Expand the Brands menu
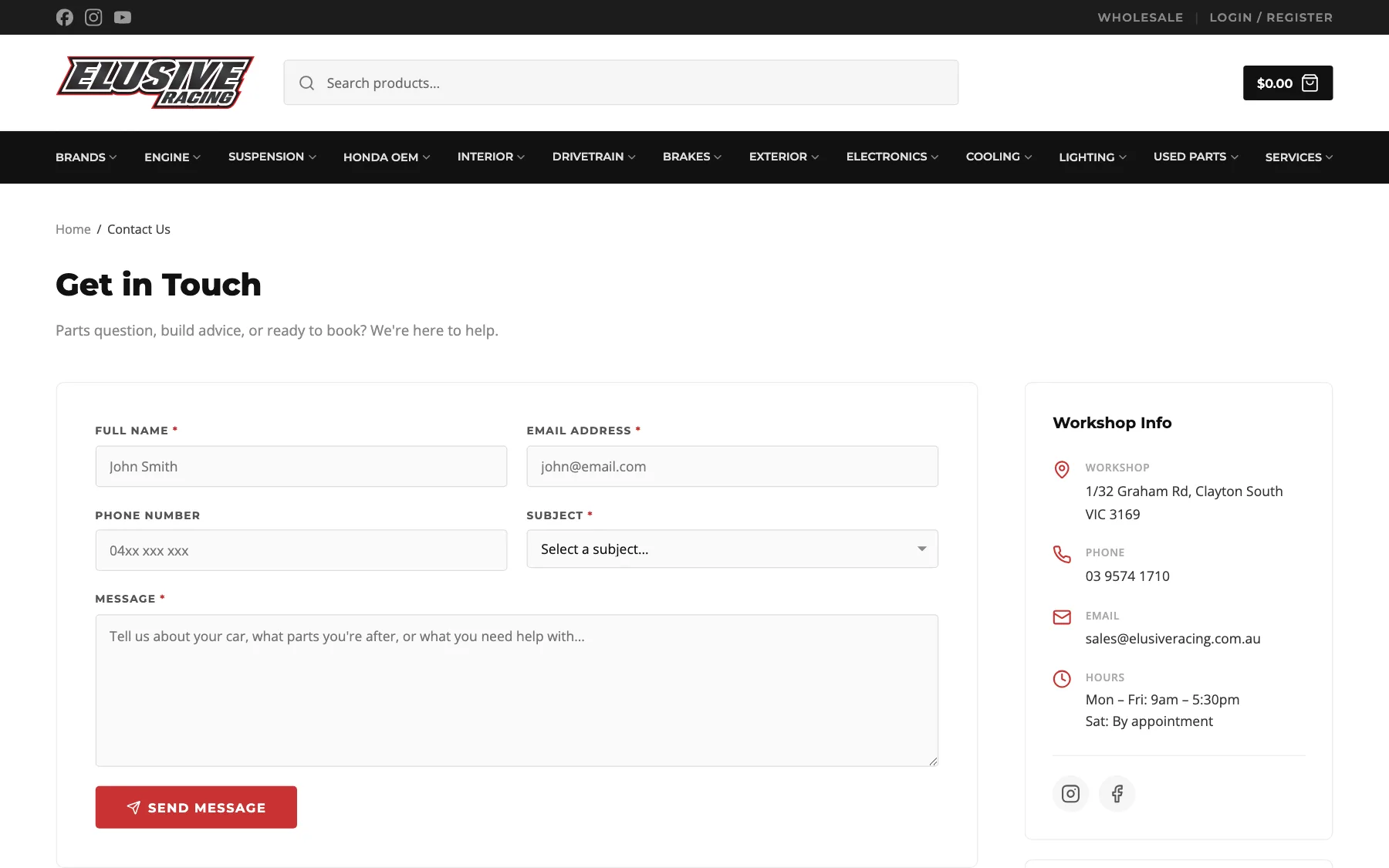This screenshot has height=868, width=1389. pos(86,157)
